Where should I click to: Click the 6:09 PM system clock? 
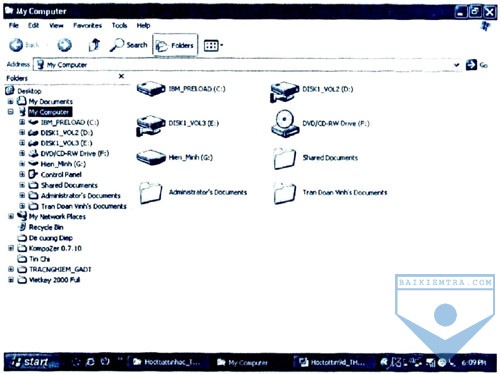473,363
